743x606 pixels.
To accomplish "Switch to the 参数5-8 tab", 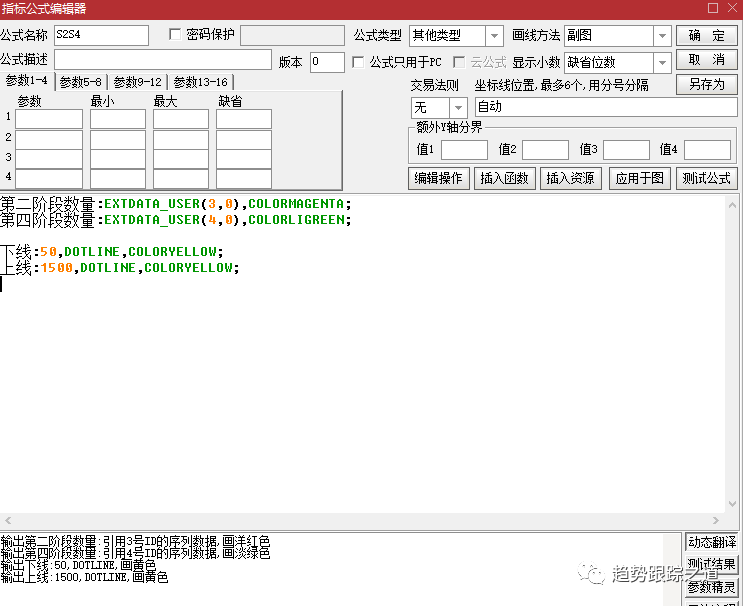I will (81, 82).
